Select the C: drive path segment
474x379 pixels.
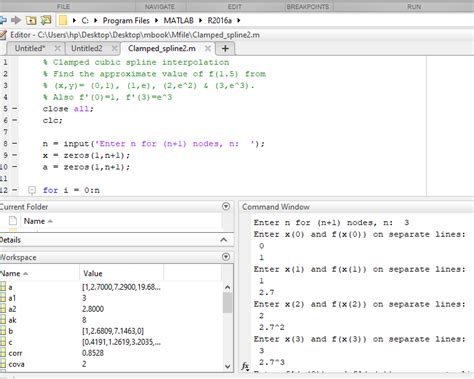click(x=85, y=21)
